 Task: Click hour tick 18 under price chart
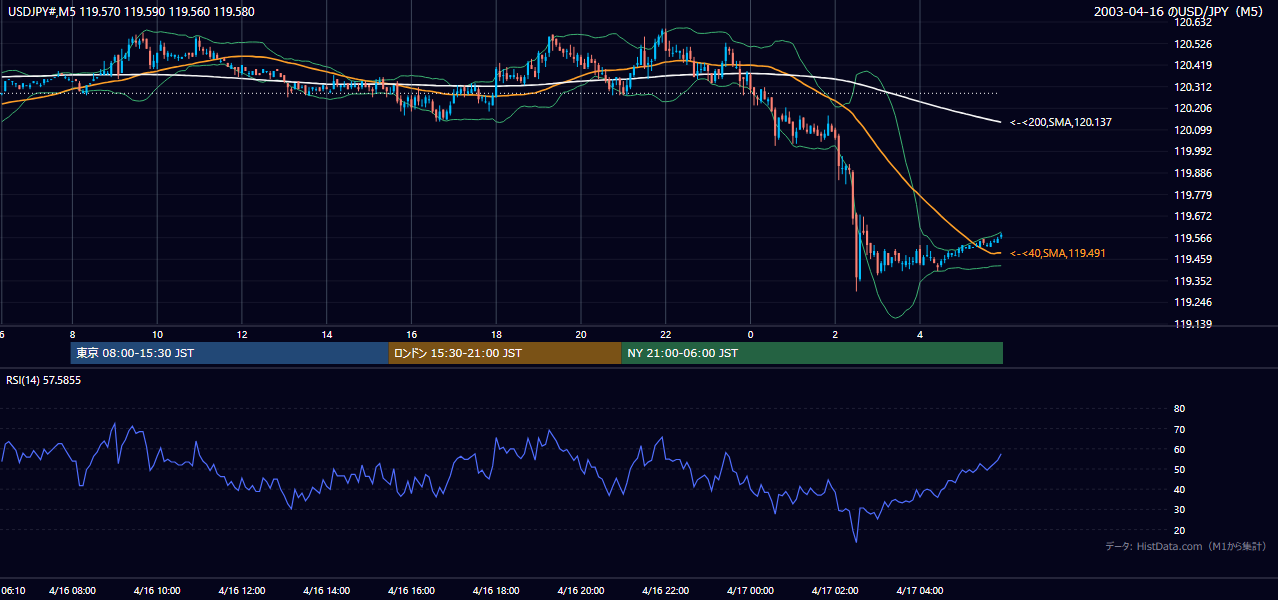(496, 334)
